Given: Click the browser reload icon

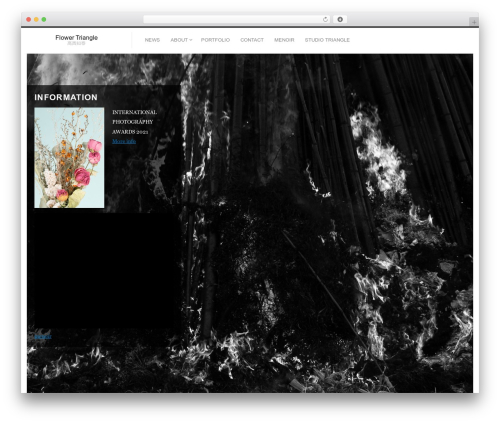Looking at the screenshot, I should click(325, 19).
